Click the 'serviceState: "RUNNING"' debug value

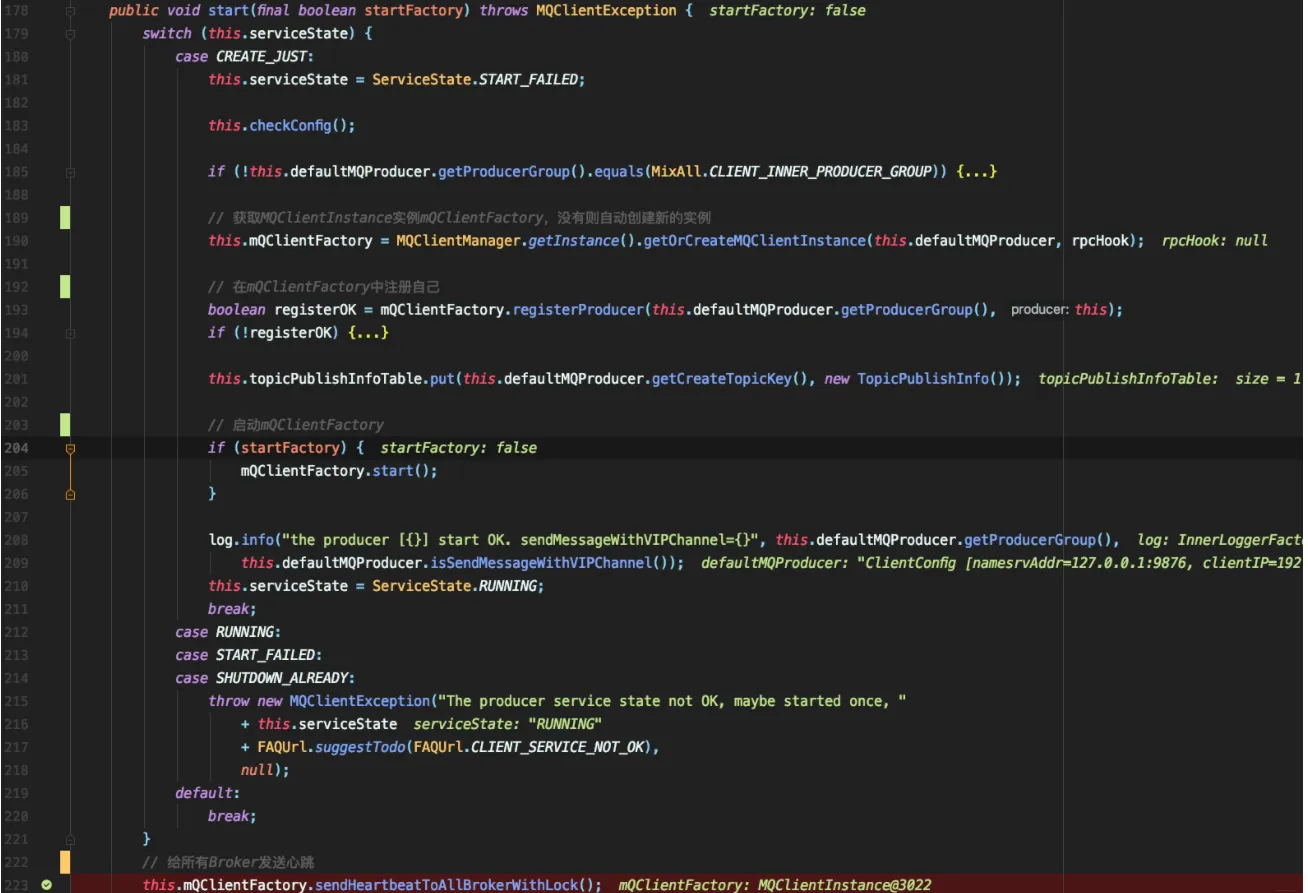(508, 724)
